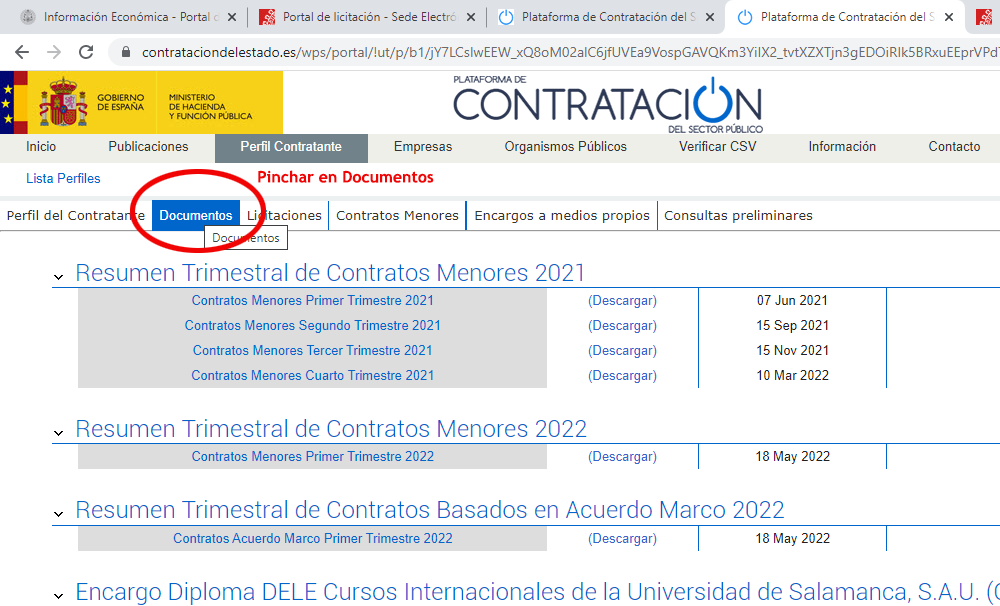Close the Portal de licitación tab
Screen dimensions: 1000x606
point(471,17)
